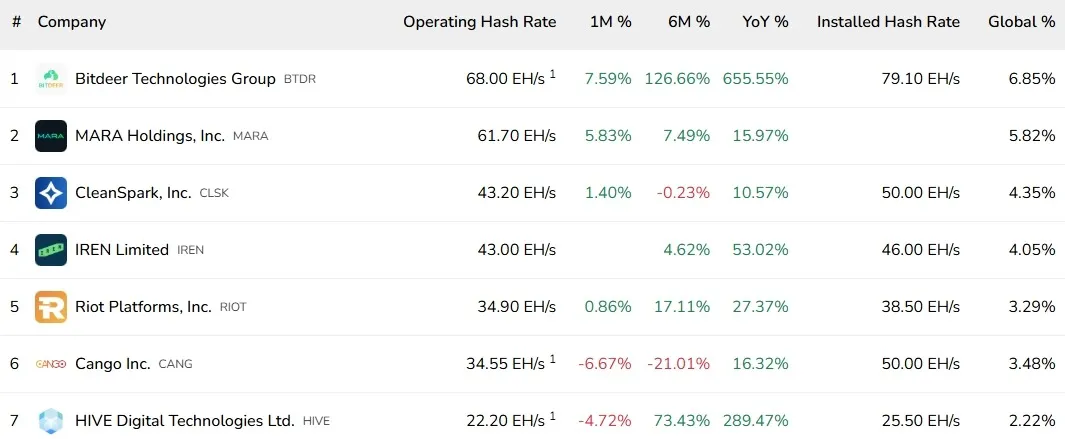Viewport: 1065px width, 439px height.
Task: Click footnote marker beside Bitdeer's 68.00 EH/s
Action: [x=552, y=73]
